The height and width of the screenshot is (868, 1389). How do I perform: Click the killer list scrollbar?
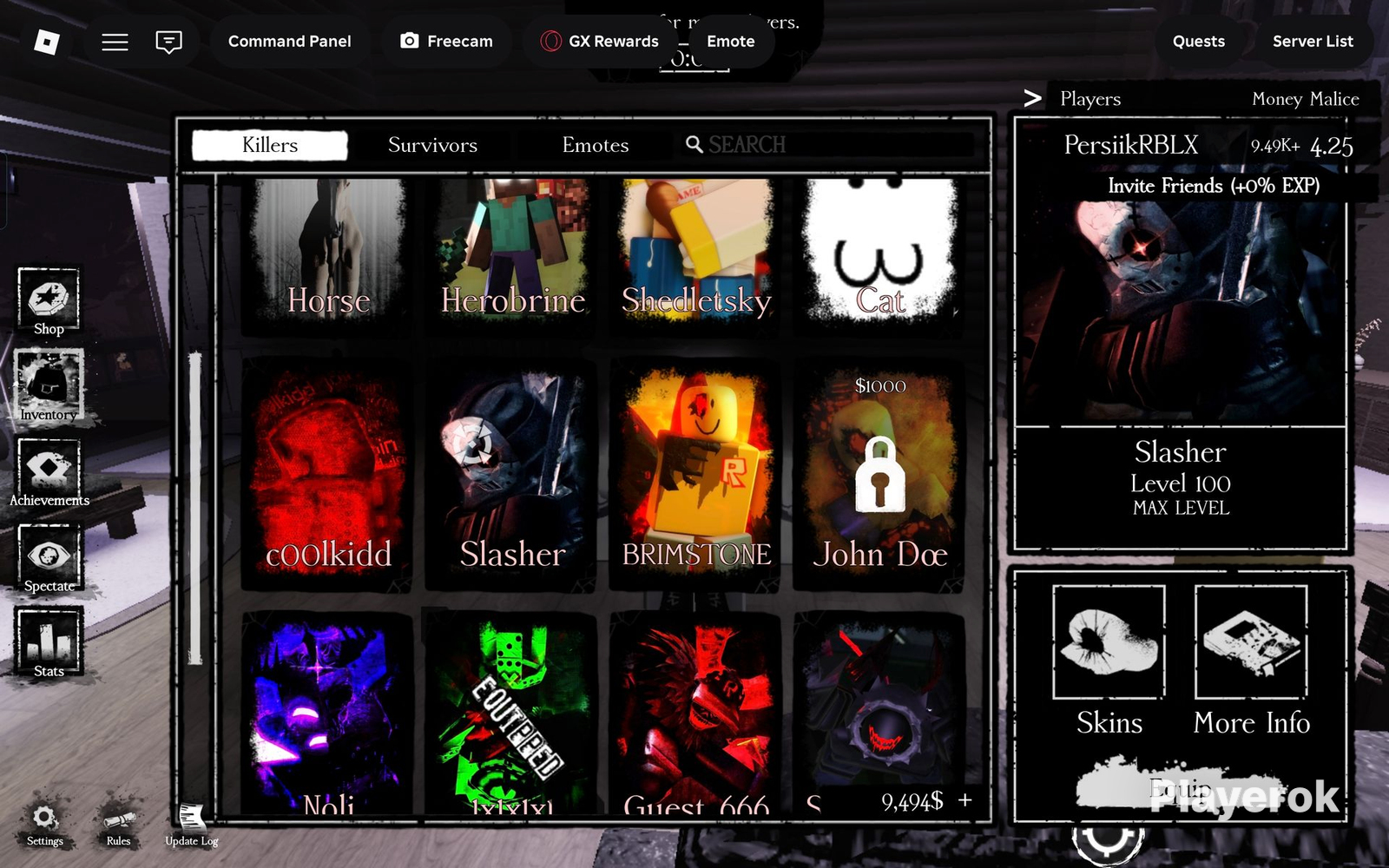click(195, 508)
